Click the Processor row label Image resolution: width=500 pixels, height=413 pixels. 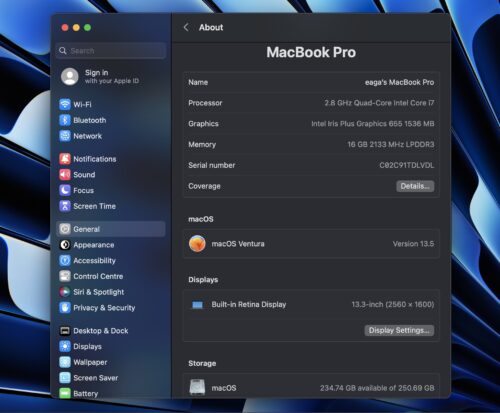coord(205,103)
